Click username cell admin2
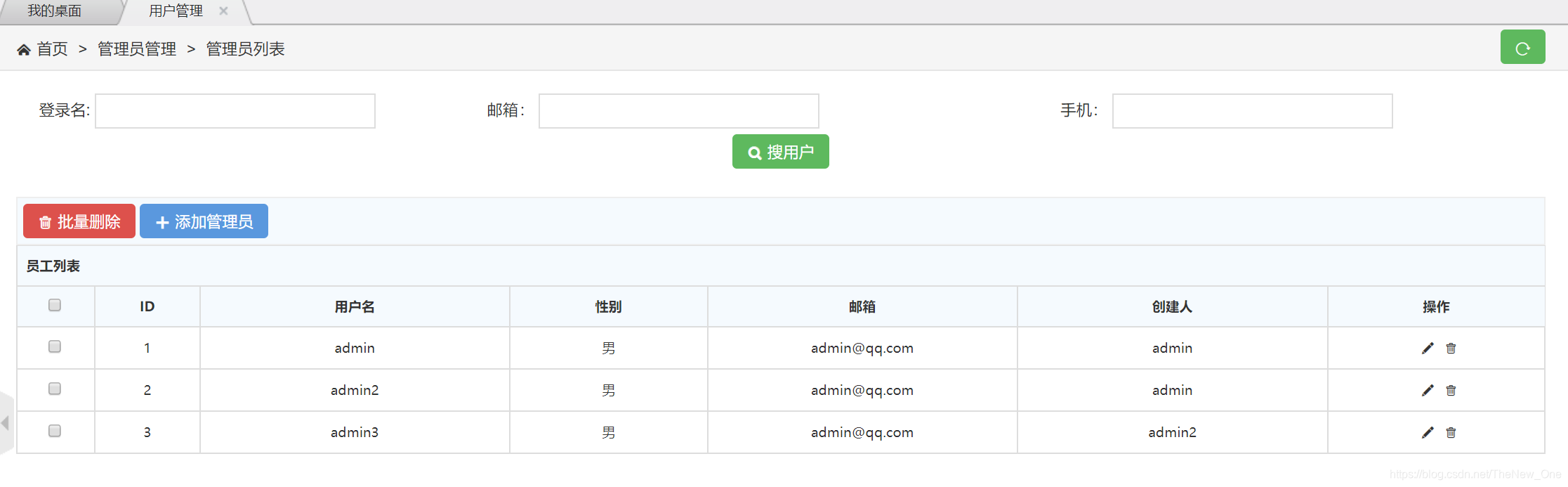 [x=355, y=390]
